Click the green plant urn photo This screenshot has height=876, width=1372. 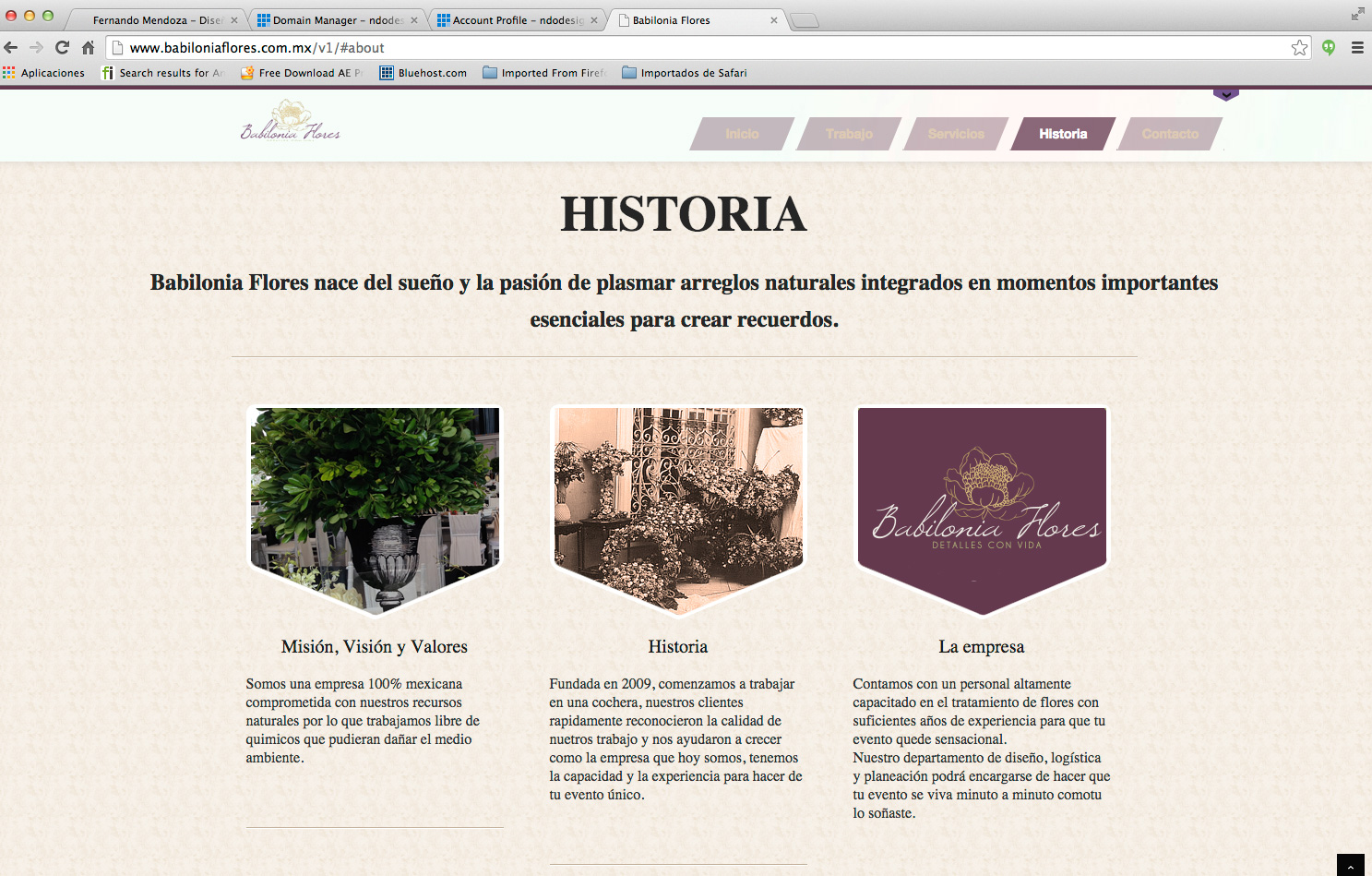[x=375, y=510]
